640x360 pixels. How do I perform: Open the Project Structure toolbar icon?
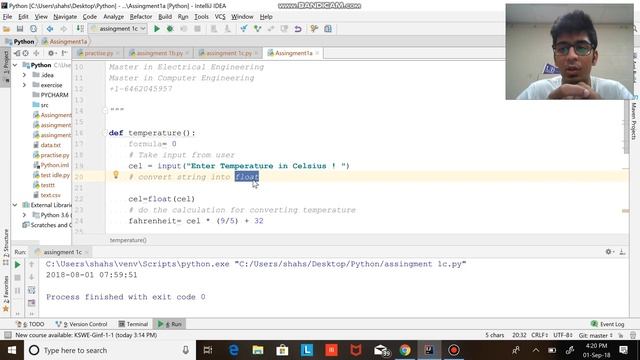pyautogui.click(x=328, y=29)
